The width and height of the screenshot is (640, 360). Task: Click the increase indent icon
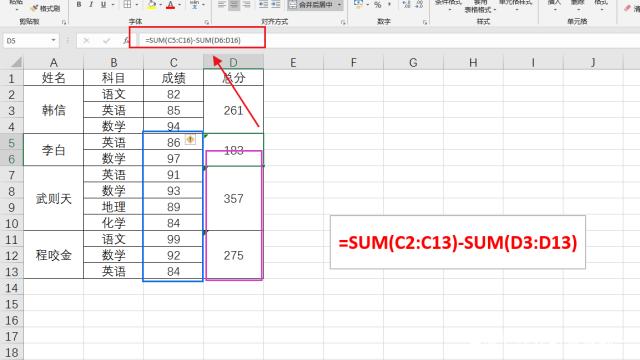(276, 4)
